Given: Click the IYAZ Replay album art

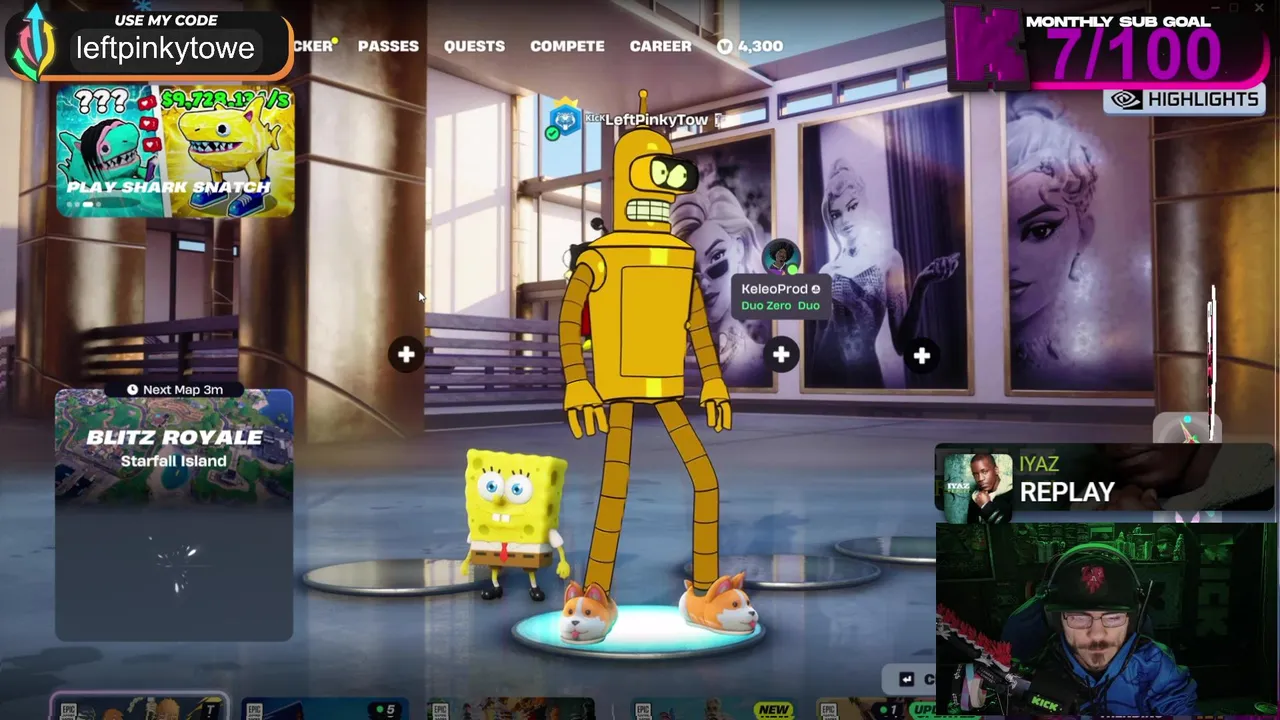Looking at the screenshot, I should [977, 487].
